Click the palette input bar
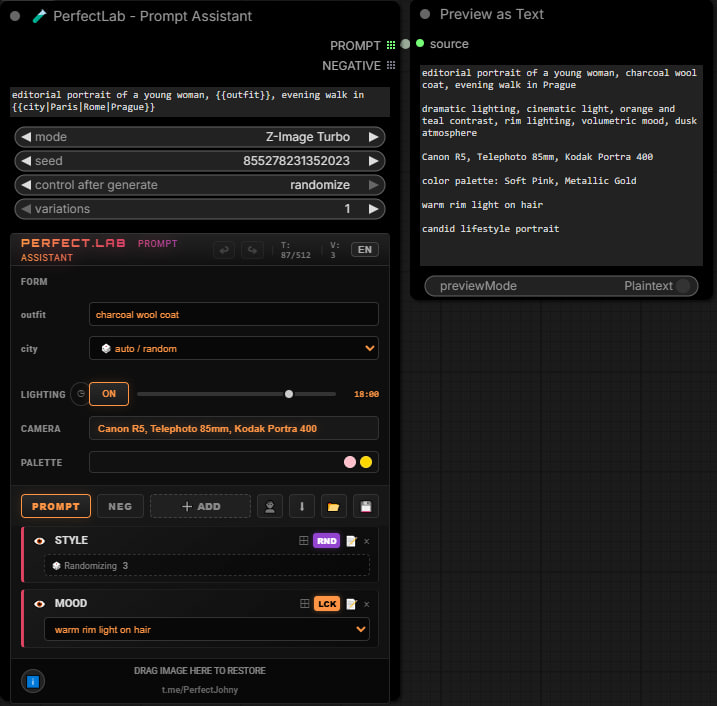This screenshot has width=717, height=706. coord(234,462)
